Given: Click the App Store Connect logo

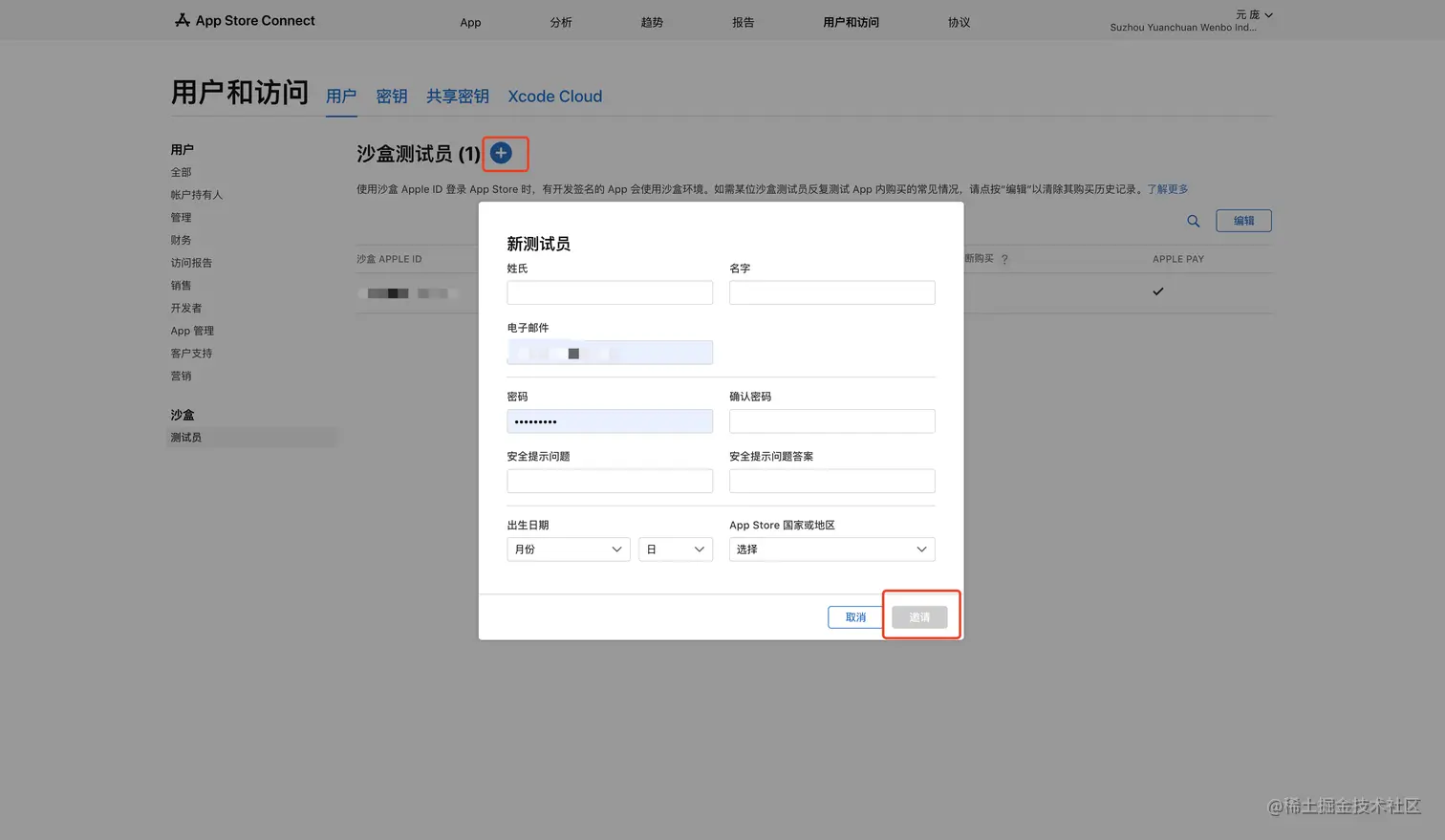Looking at the screenshot, I should pos(245,20).
